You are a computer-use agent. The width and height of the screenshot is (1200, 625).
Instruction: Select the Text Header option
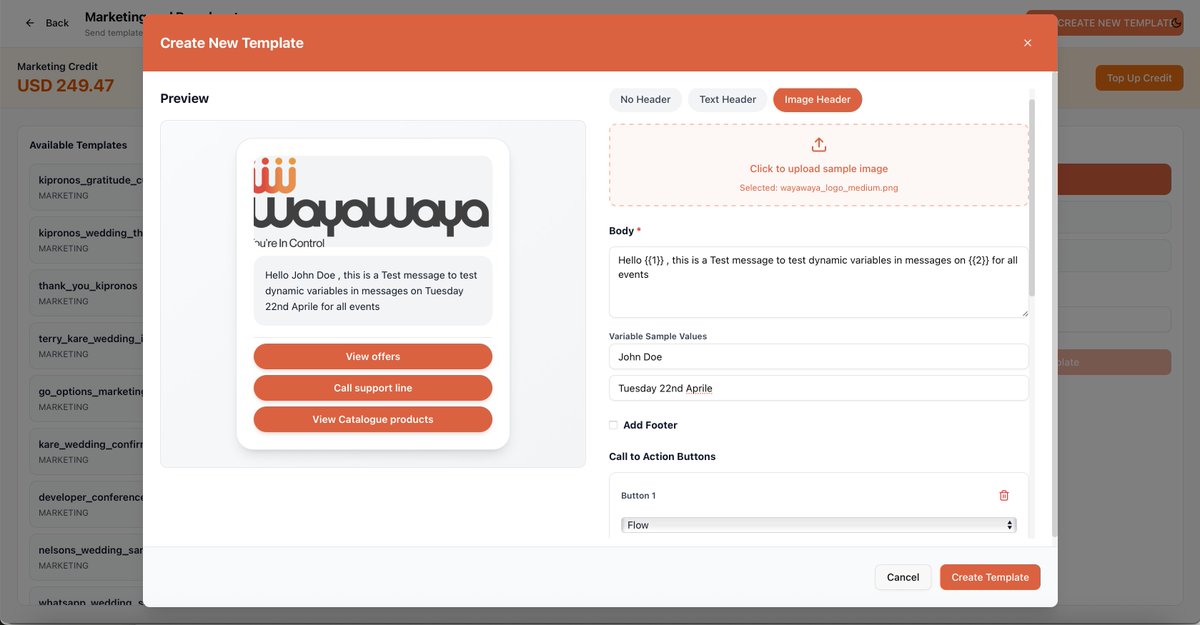point(727,99)
